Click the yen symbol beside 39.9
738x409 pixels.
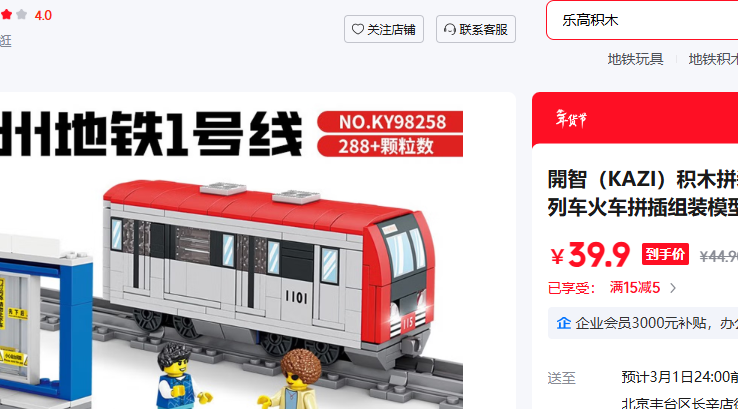(x=557, y=257)
